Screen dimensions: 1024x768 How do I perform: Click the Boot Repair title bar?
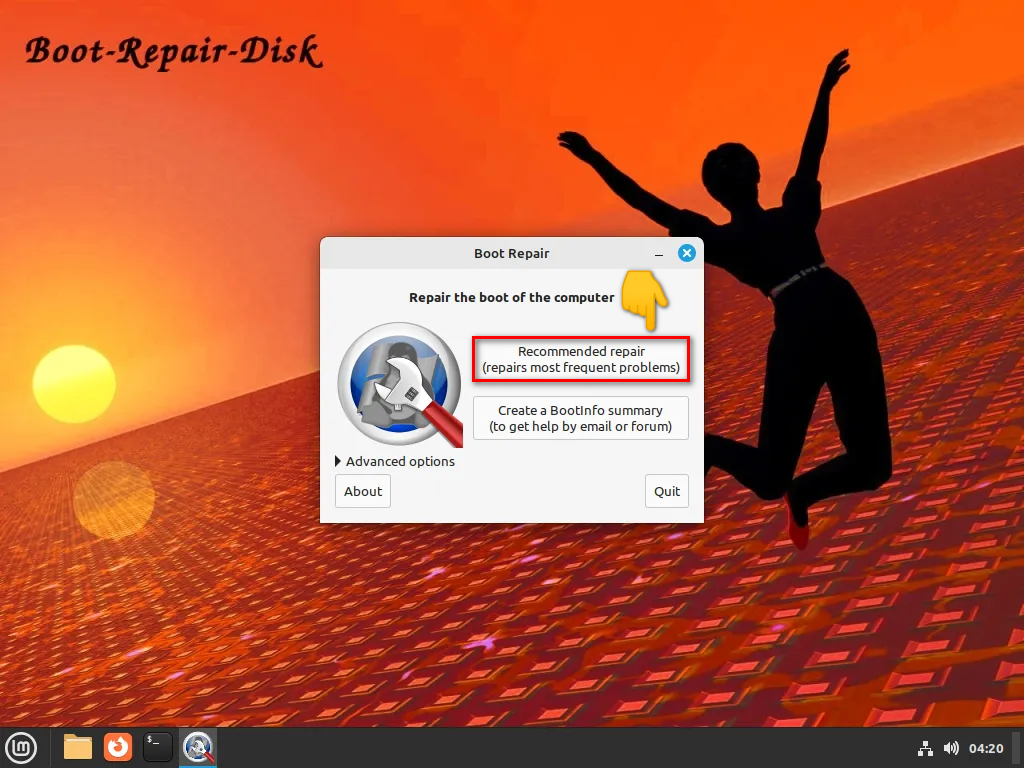512,253
